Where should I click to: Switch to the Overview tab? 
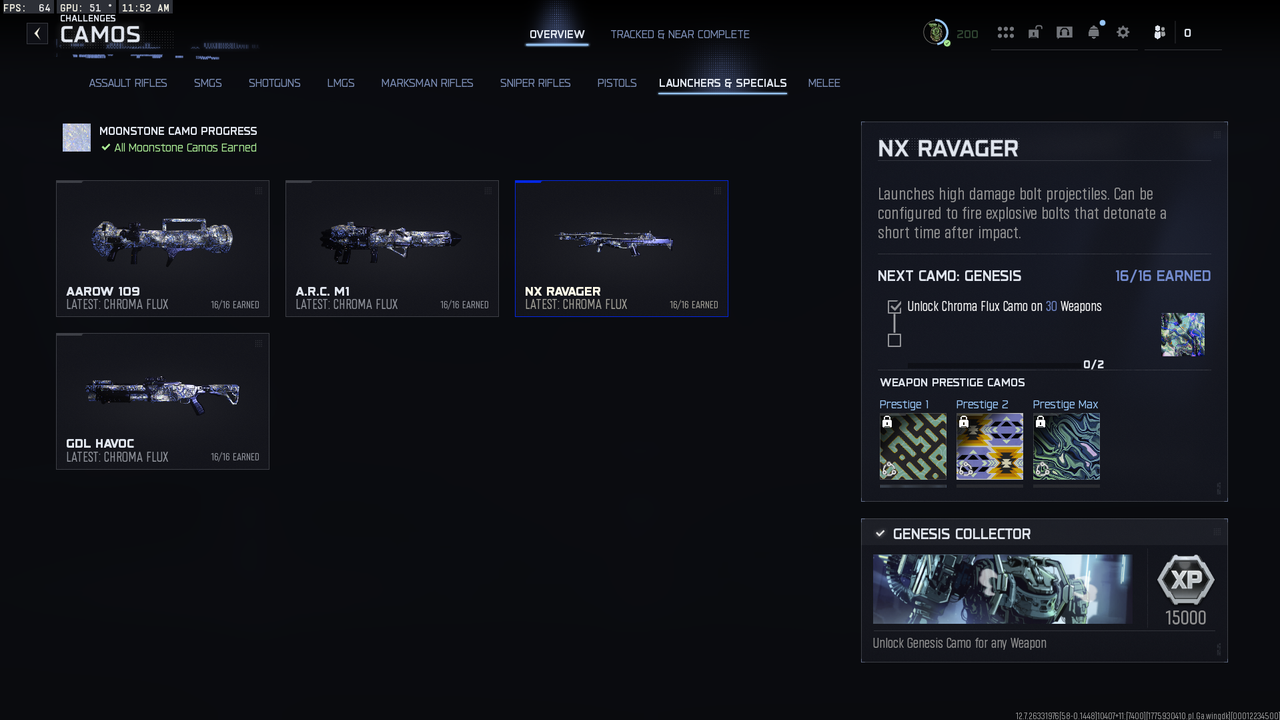557,34
